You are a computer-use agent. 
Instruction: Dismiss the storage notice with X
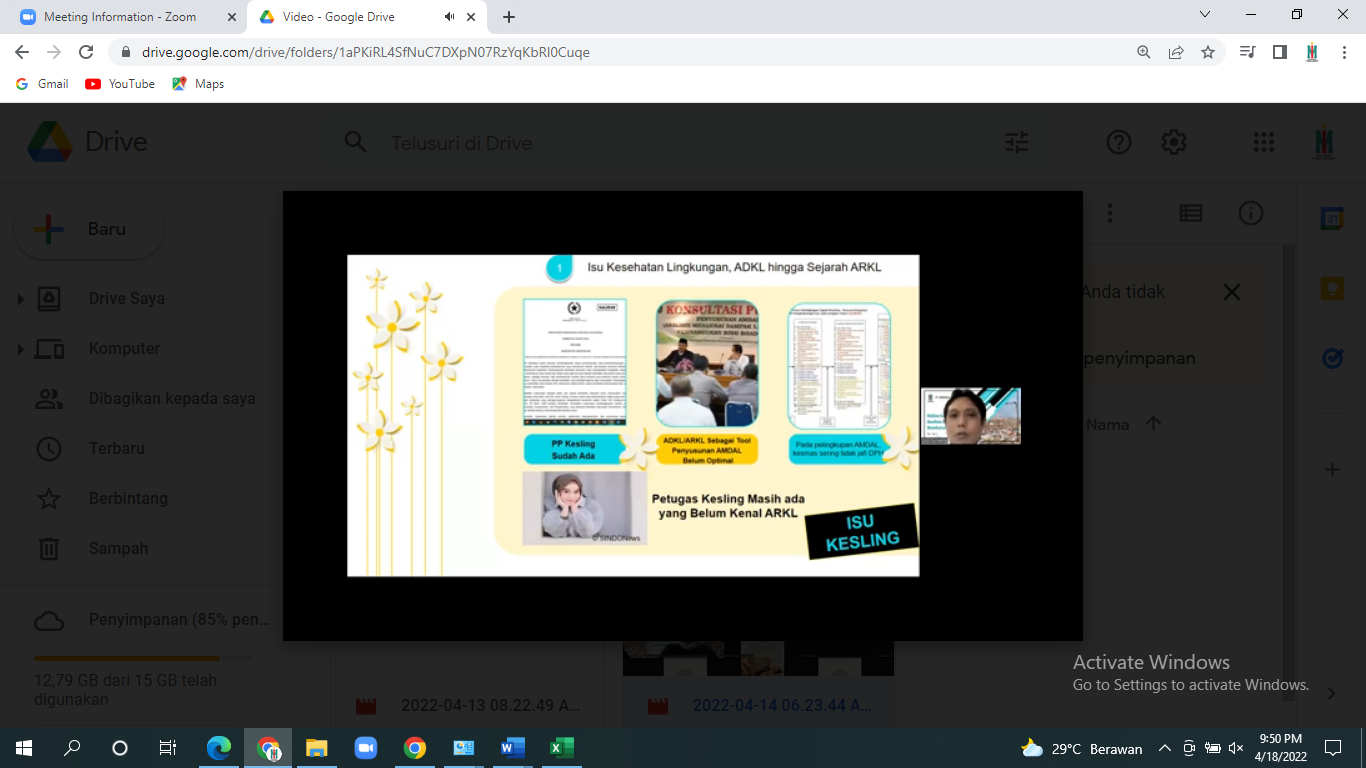[x=1232, y=292]
